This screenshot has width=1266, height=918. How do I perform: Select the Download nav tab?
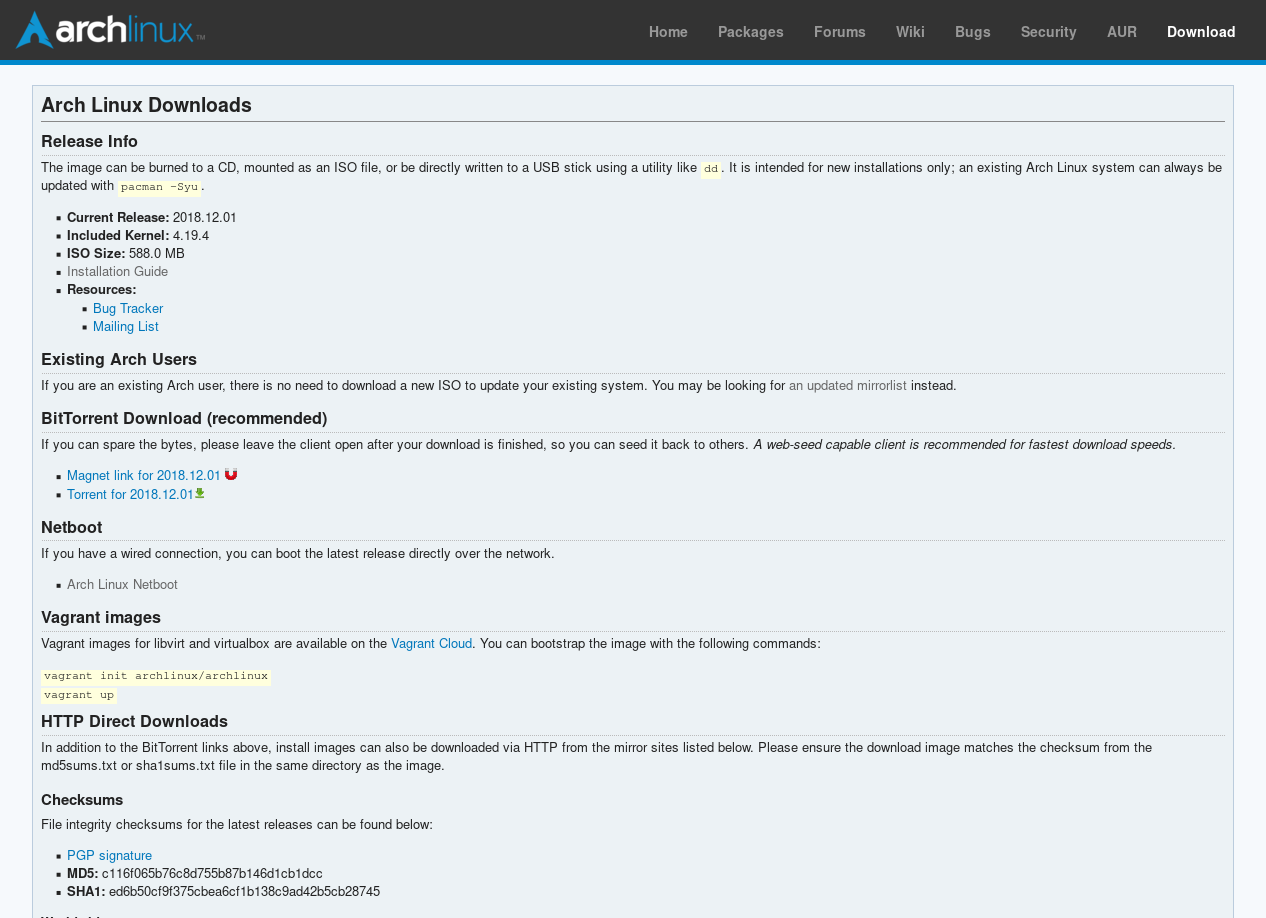pyautogui.click(x=1200, y=32)
